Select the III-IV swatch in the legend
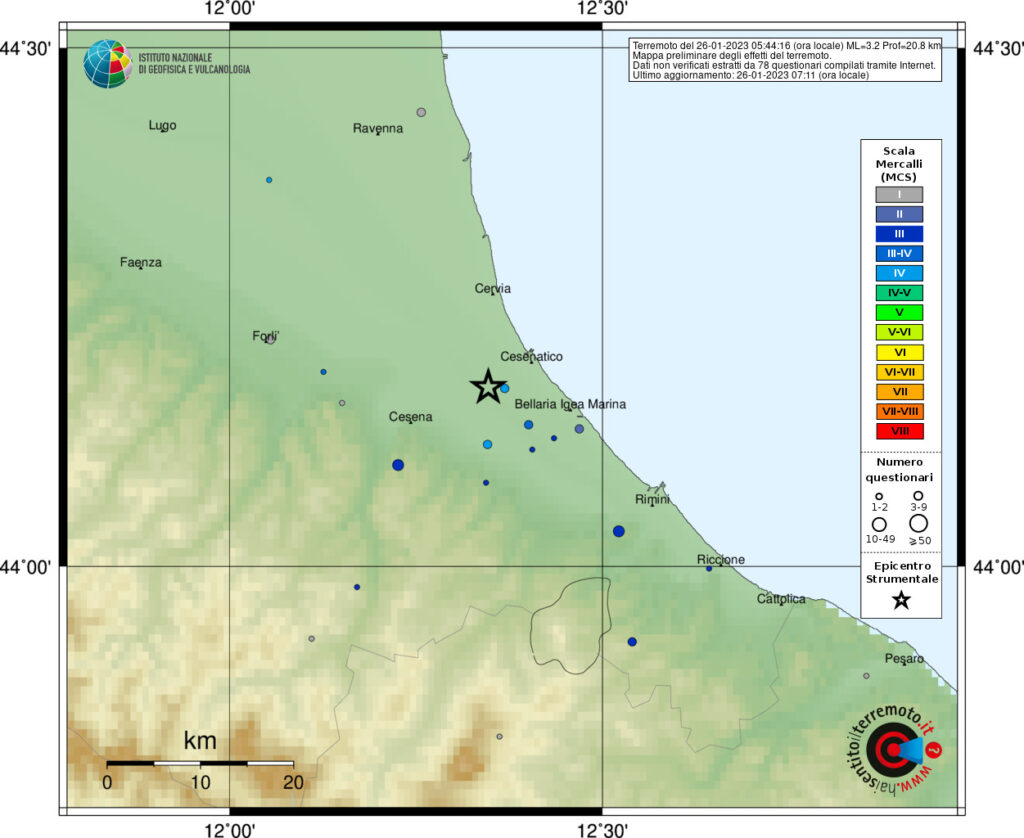1024x838 pixels. pos(899,253)
